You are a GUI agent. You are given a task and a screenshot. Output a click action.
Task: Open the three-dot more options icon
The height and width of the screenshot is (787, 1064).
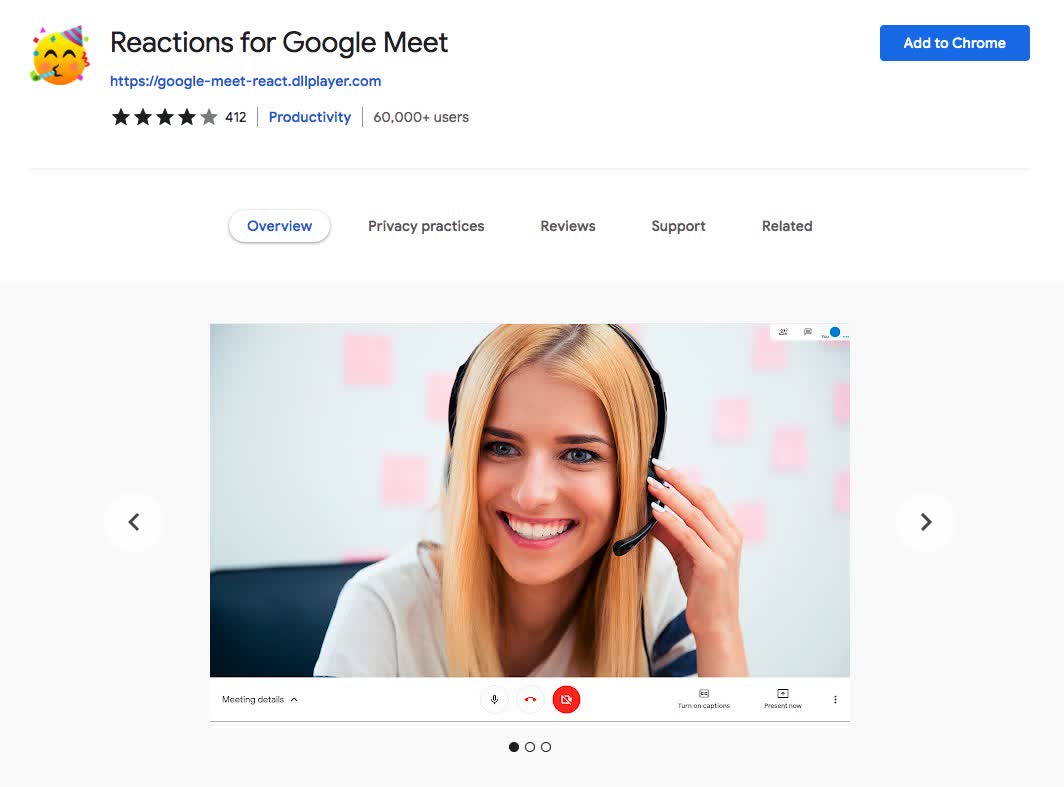tap(835, 700)
